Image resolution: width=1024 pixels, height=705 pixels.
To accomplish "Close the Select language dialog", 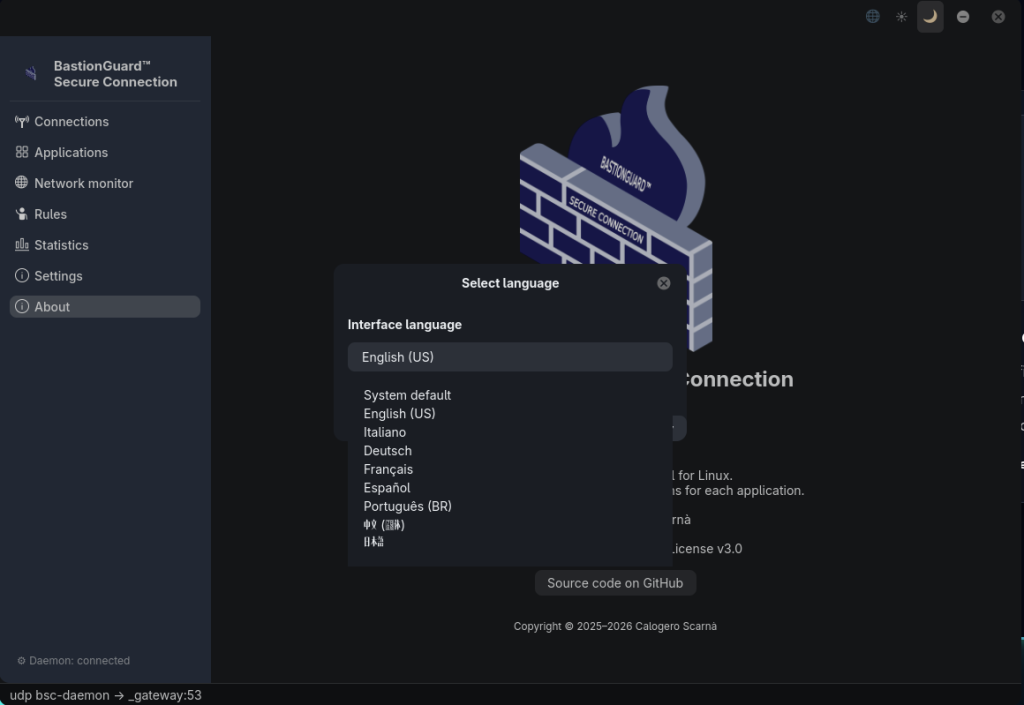I will point(664,283).
